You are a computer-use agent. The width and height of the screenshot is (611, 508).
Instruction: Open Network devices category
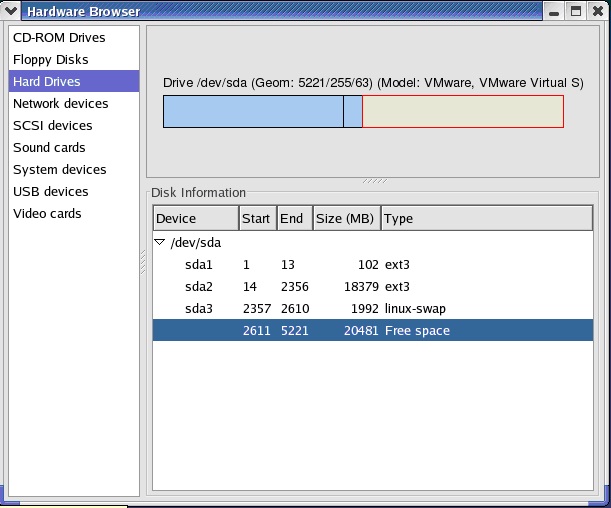click(60, 104)
